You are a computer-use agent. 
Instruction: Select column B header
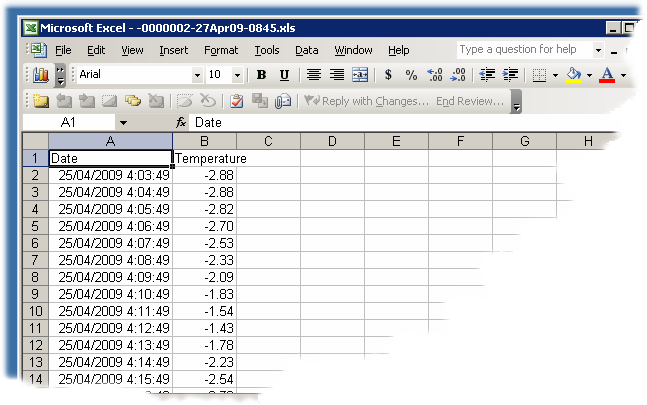pos(204,141)
